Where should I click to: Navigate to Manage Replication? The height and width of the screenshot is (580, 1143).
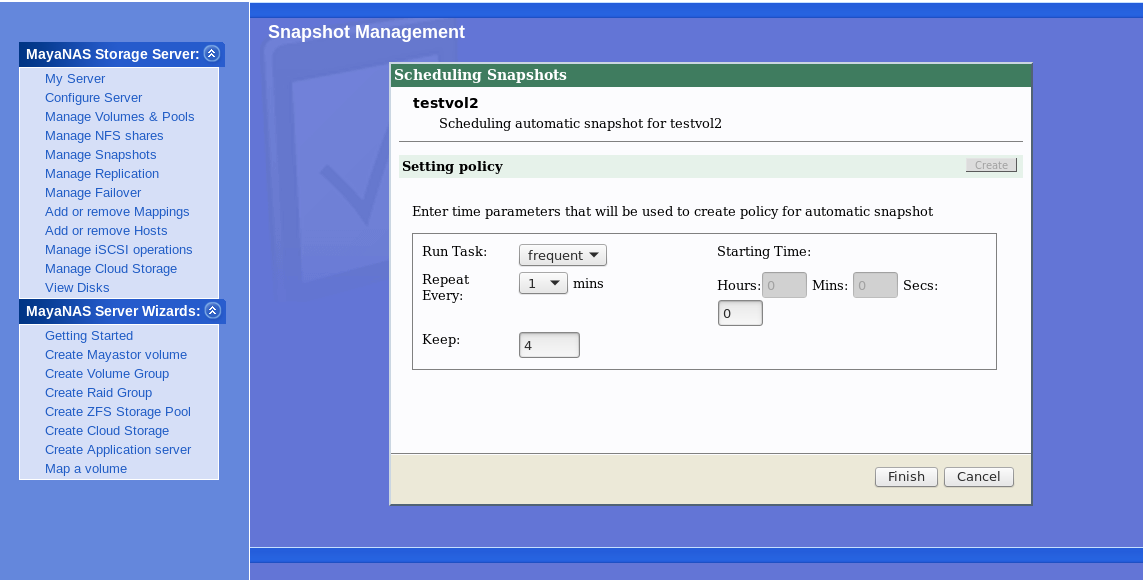[102, 174]
